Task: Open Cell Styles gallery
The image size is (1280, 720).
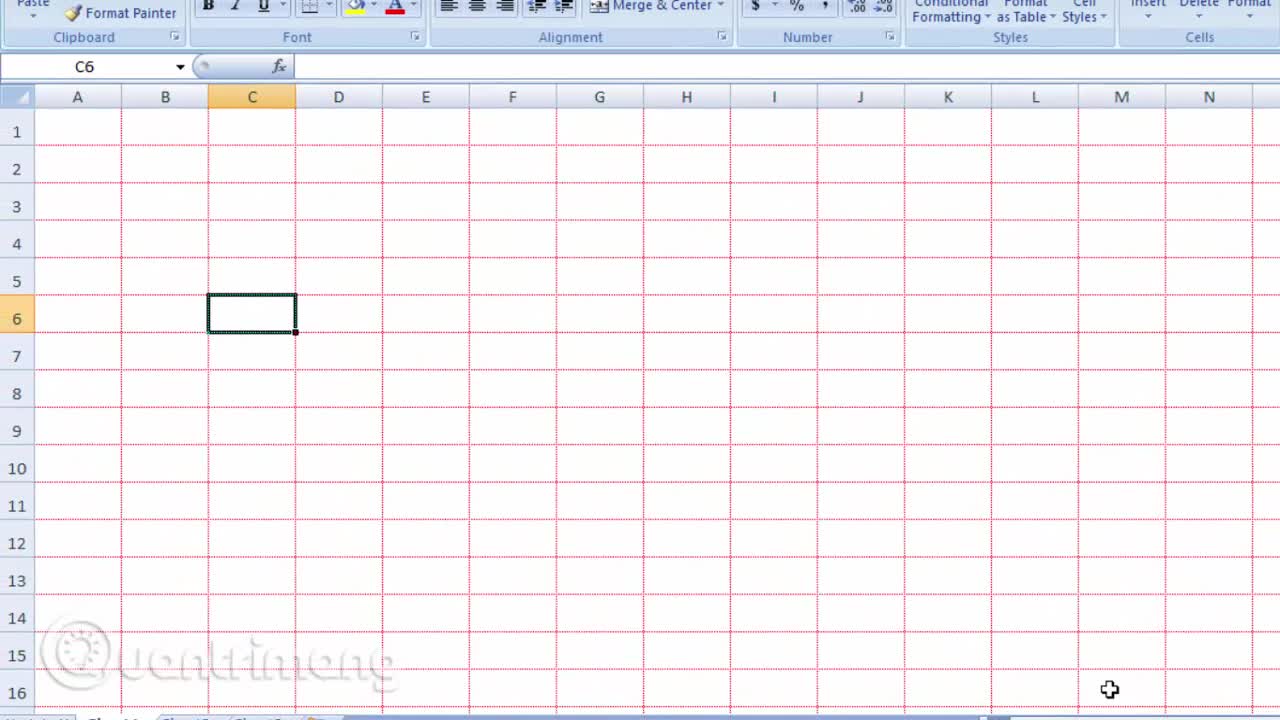Action: pyautogui.click(x=1085, y=11)
